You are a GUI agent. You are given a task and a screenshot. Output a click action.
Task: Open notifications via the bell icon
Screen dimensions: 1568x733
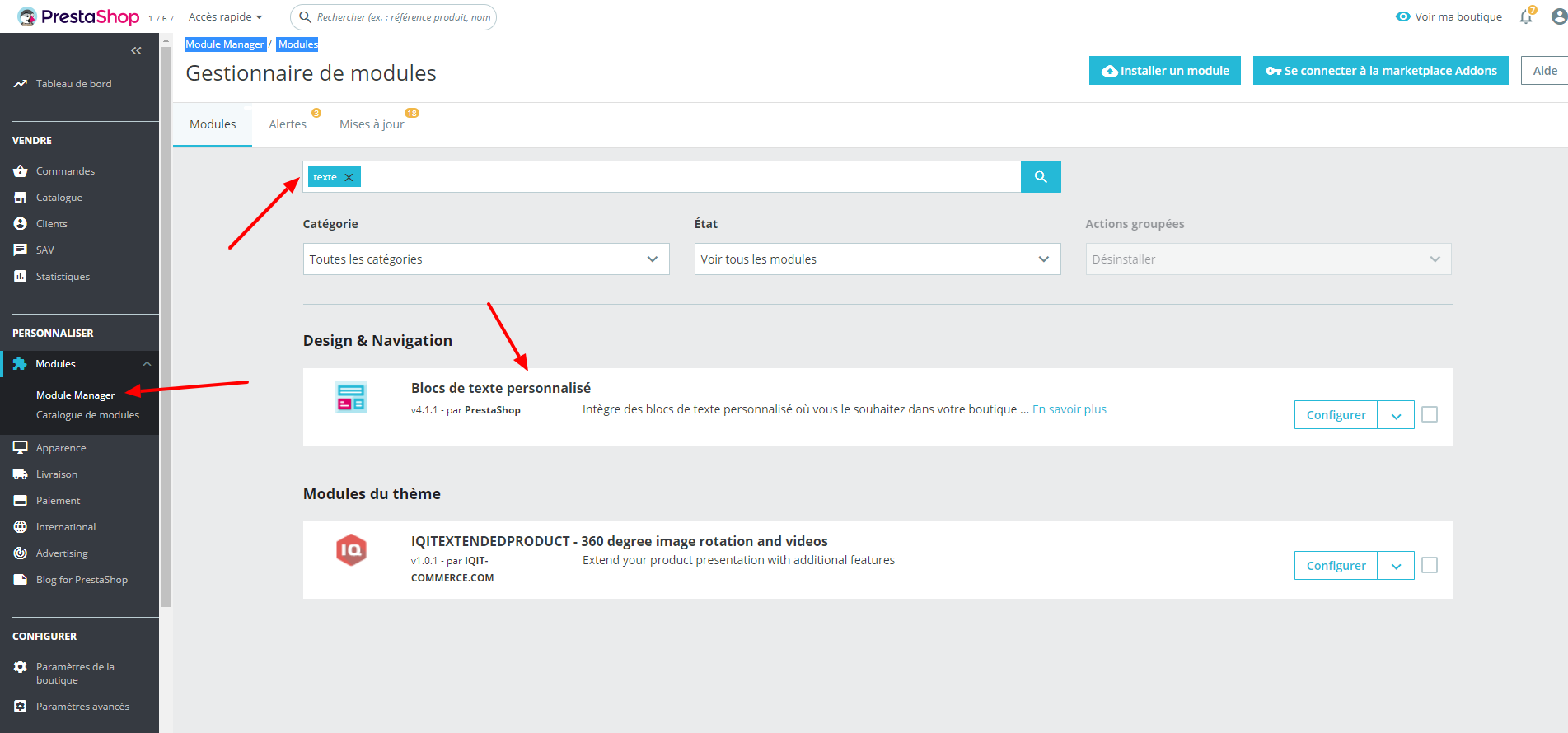tap(1526, 16)
